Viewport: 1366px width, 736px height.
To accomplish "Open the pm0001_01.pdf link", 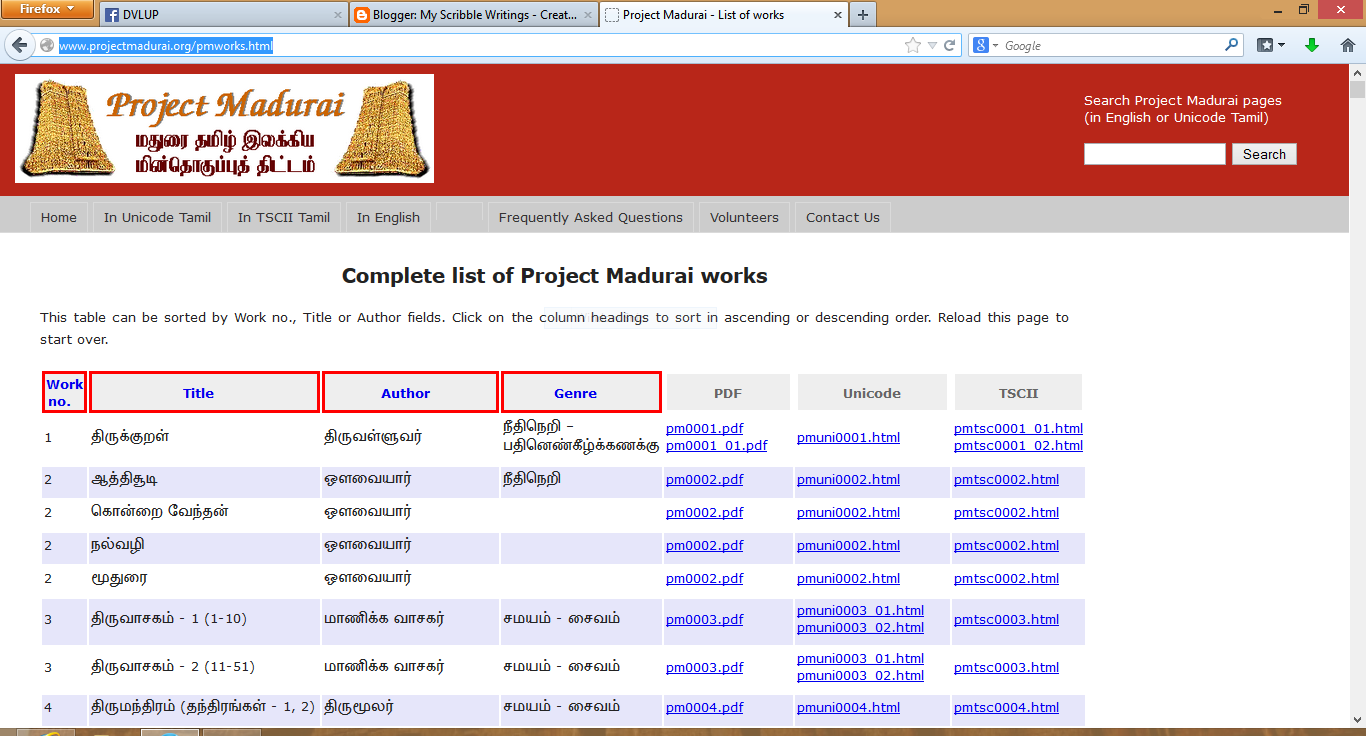I will coord(716,446).
